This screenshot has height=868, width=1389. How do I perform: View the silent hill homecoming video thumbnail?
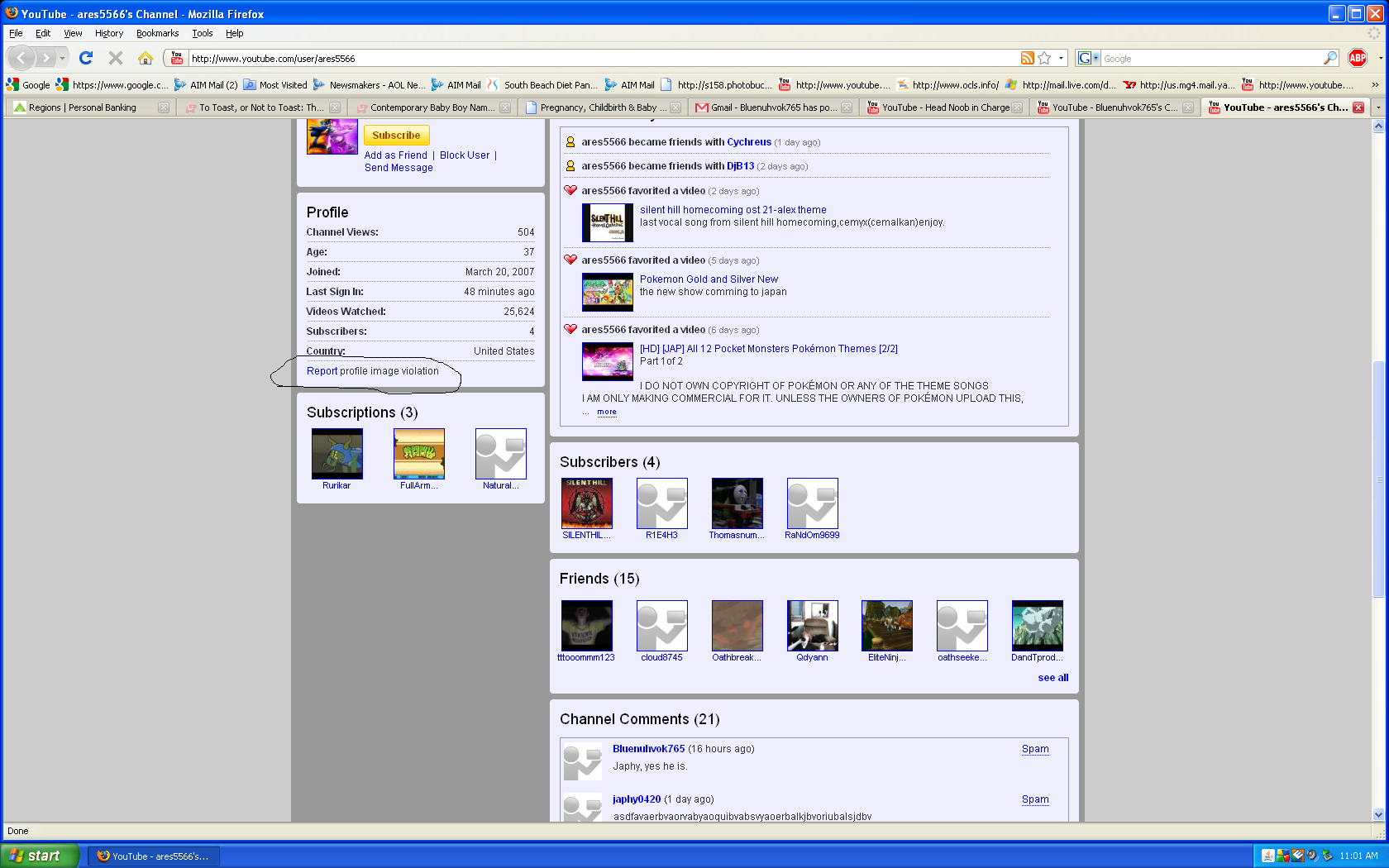(608, 222)
